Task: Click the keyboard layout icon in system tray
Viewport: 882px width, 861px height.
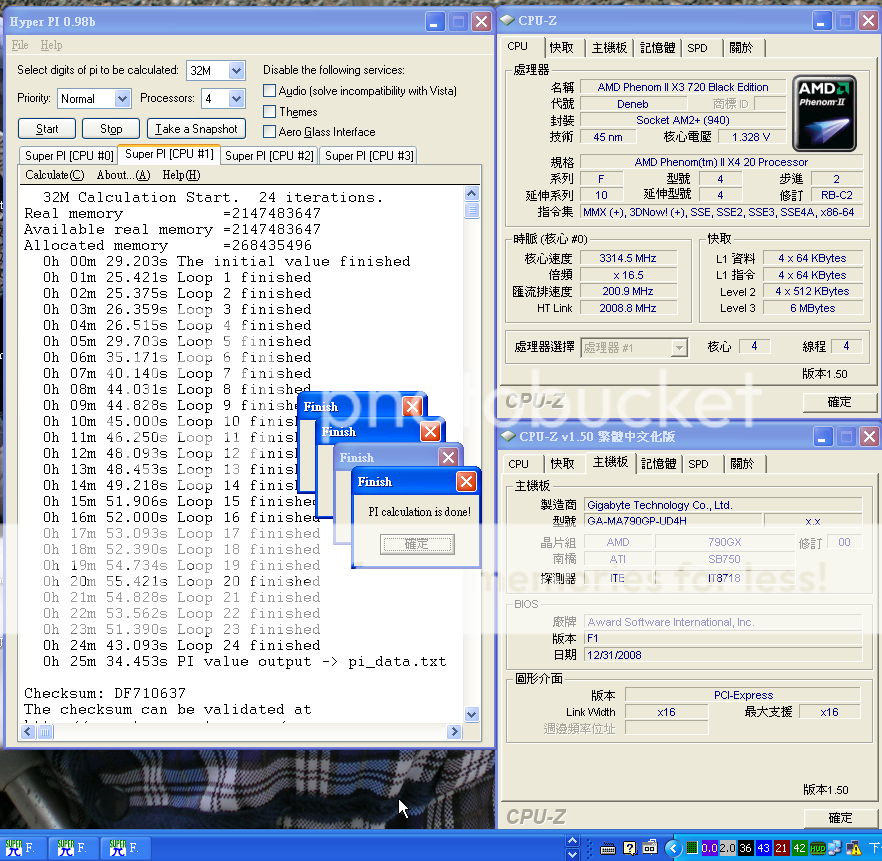Action: pos(608,848)
